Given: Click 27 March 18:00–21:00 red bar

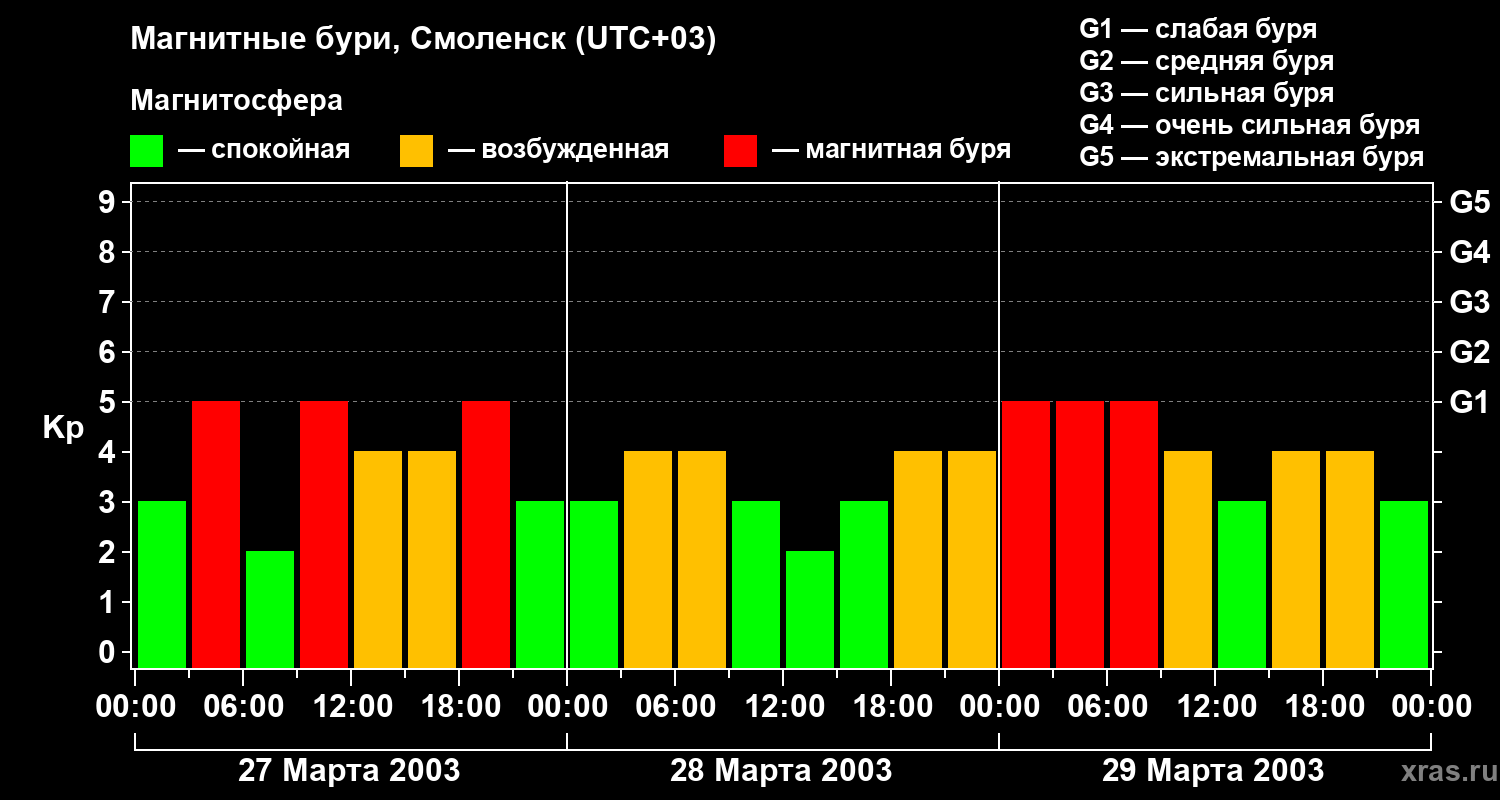Looking at the screenshot, I should [486, 534].
